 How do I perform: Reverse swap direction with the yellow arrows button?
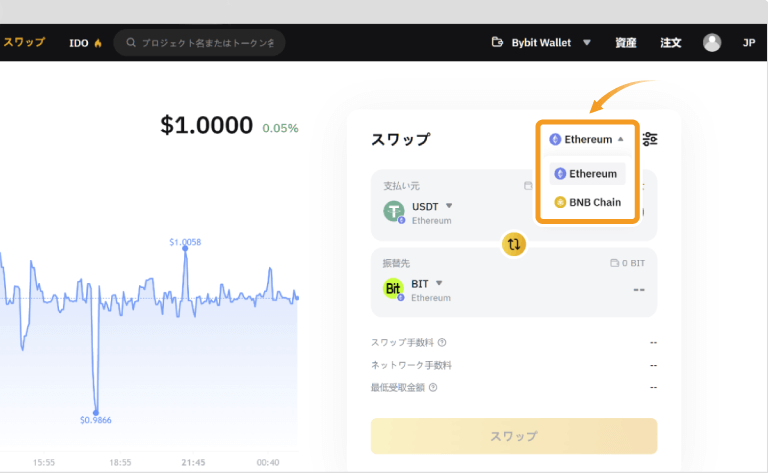point(514,244)
